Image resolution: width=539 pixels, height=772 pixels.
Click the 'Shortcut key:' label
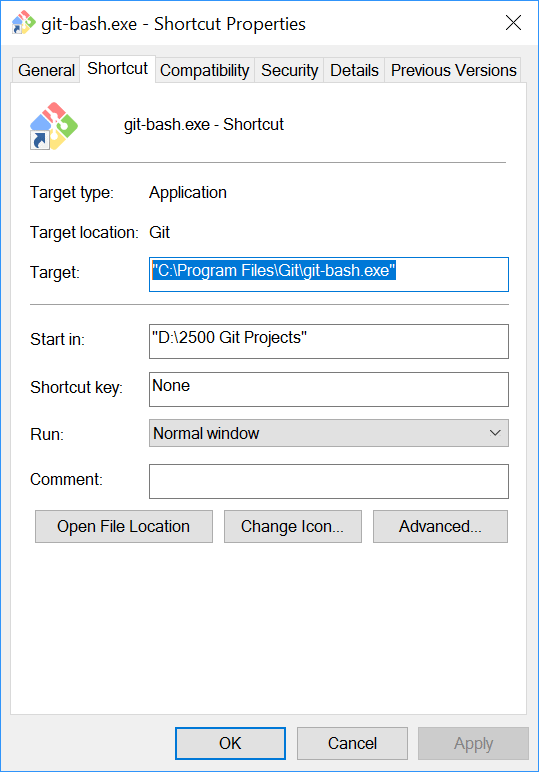(76, 387)
